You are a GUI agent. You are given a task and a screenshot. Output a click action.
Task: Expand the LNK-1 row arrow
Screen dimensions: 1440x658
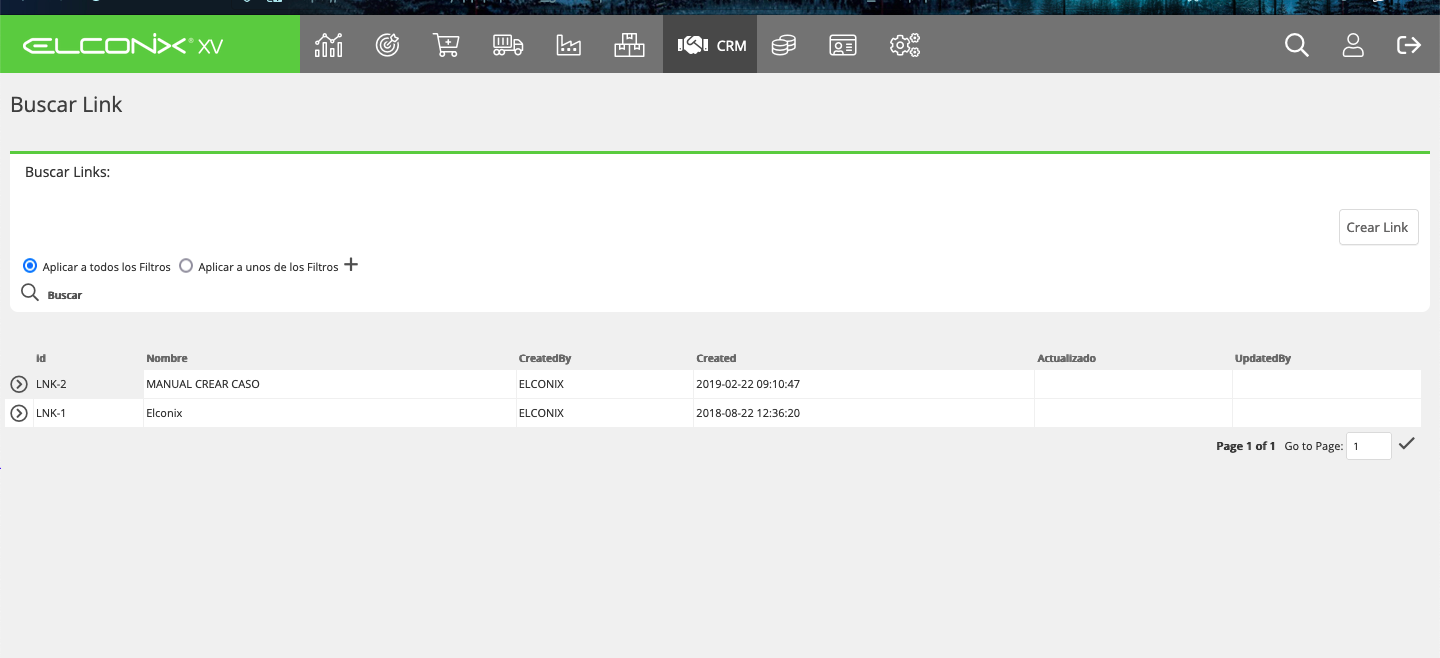[19, 413]
